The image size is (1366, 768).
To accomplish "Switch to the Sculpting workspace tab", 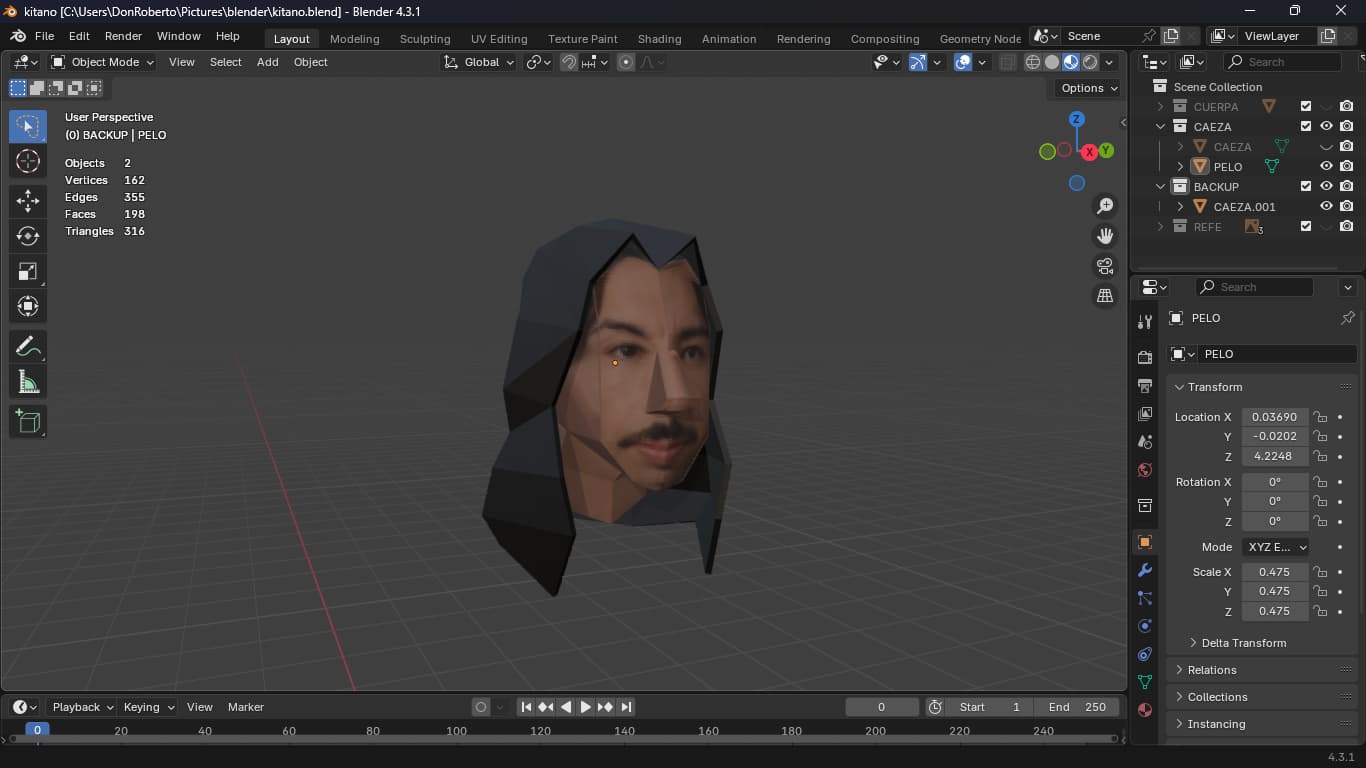I will click(x=425, y=39).
